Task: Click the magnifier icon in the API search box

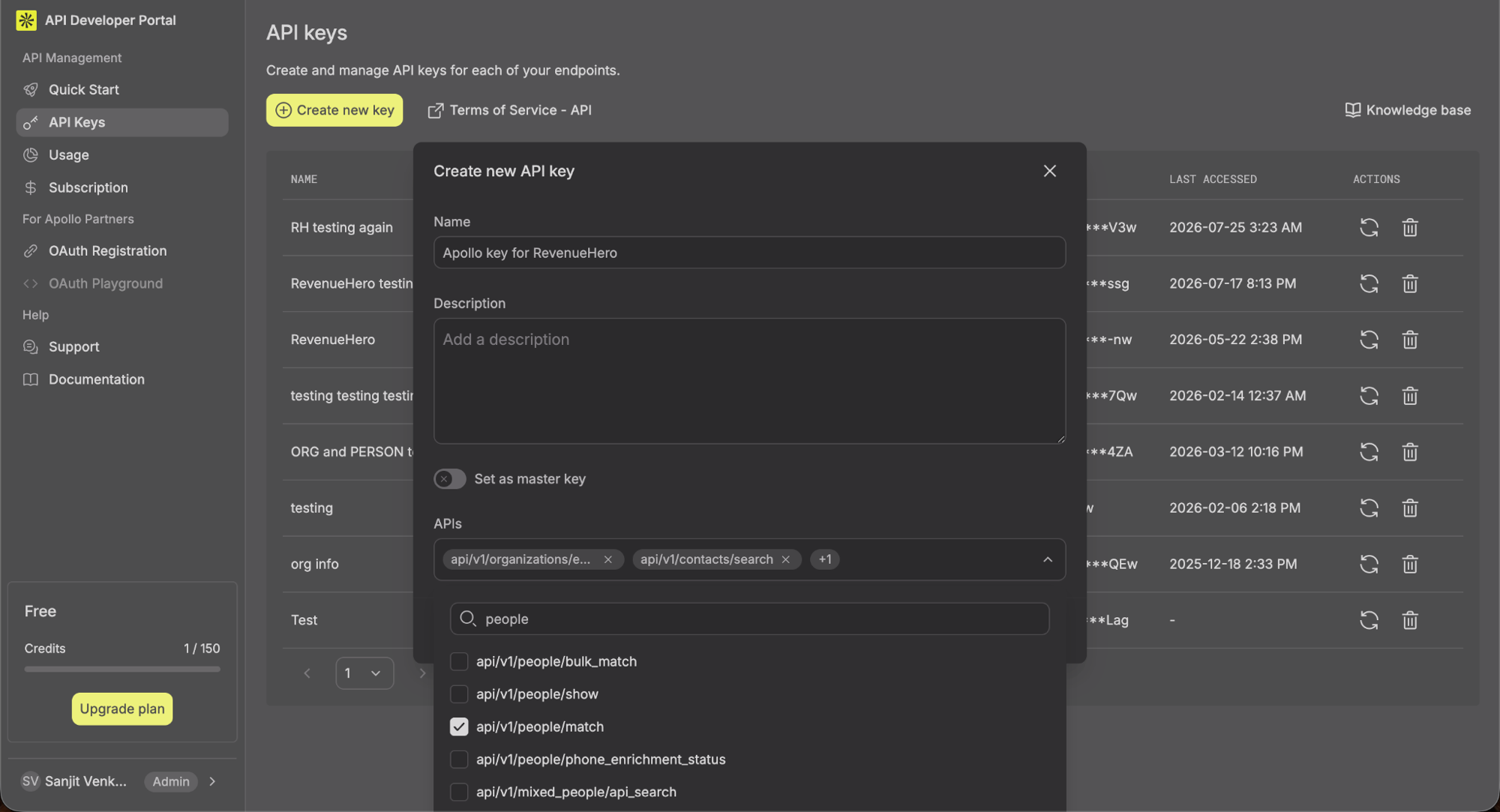Action: (468, 619)
